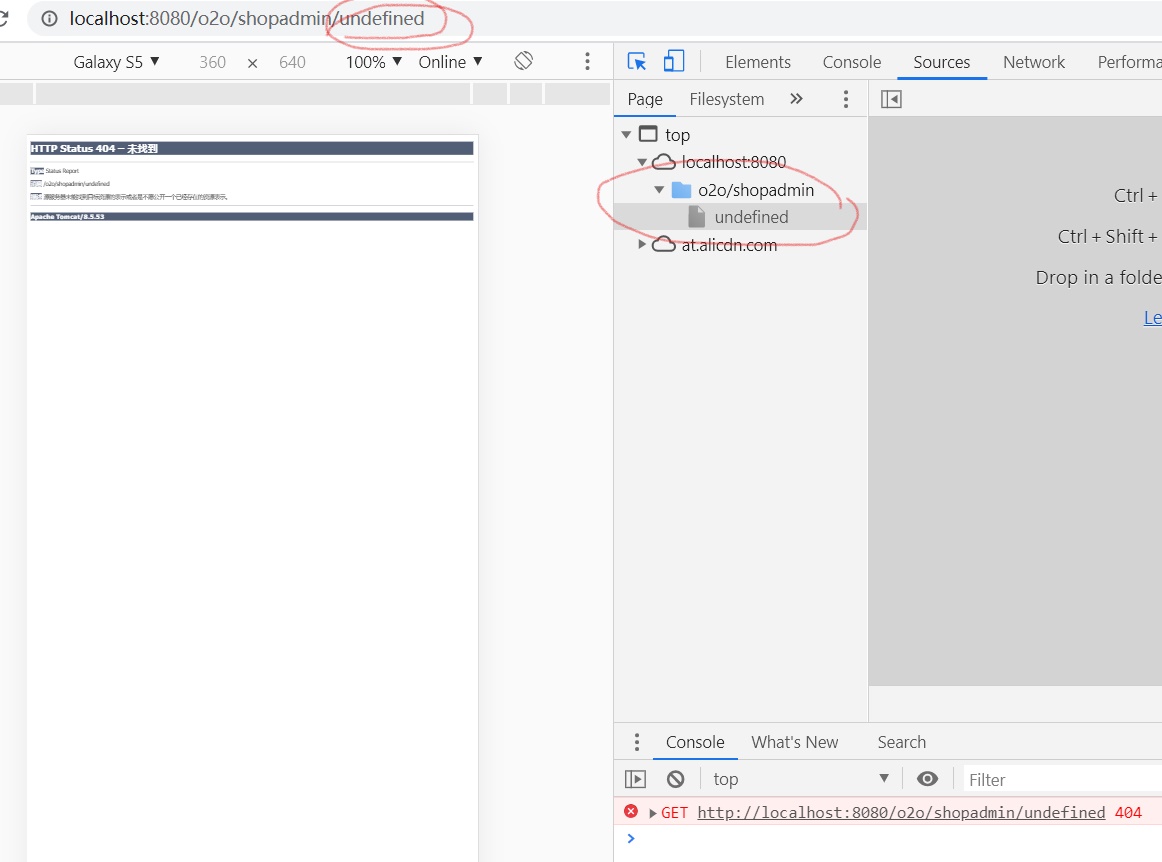Click the width 360 input field

pyautogui.click(x=212, y=62)
